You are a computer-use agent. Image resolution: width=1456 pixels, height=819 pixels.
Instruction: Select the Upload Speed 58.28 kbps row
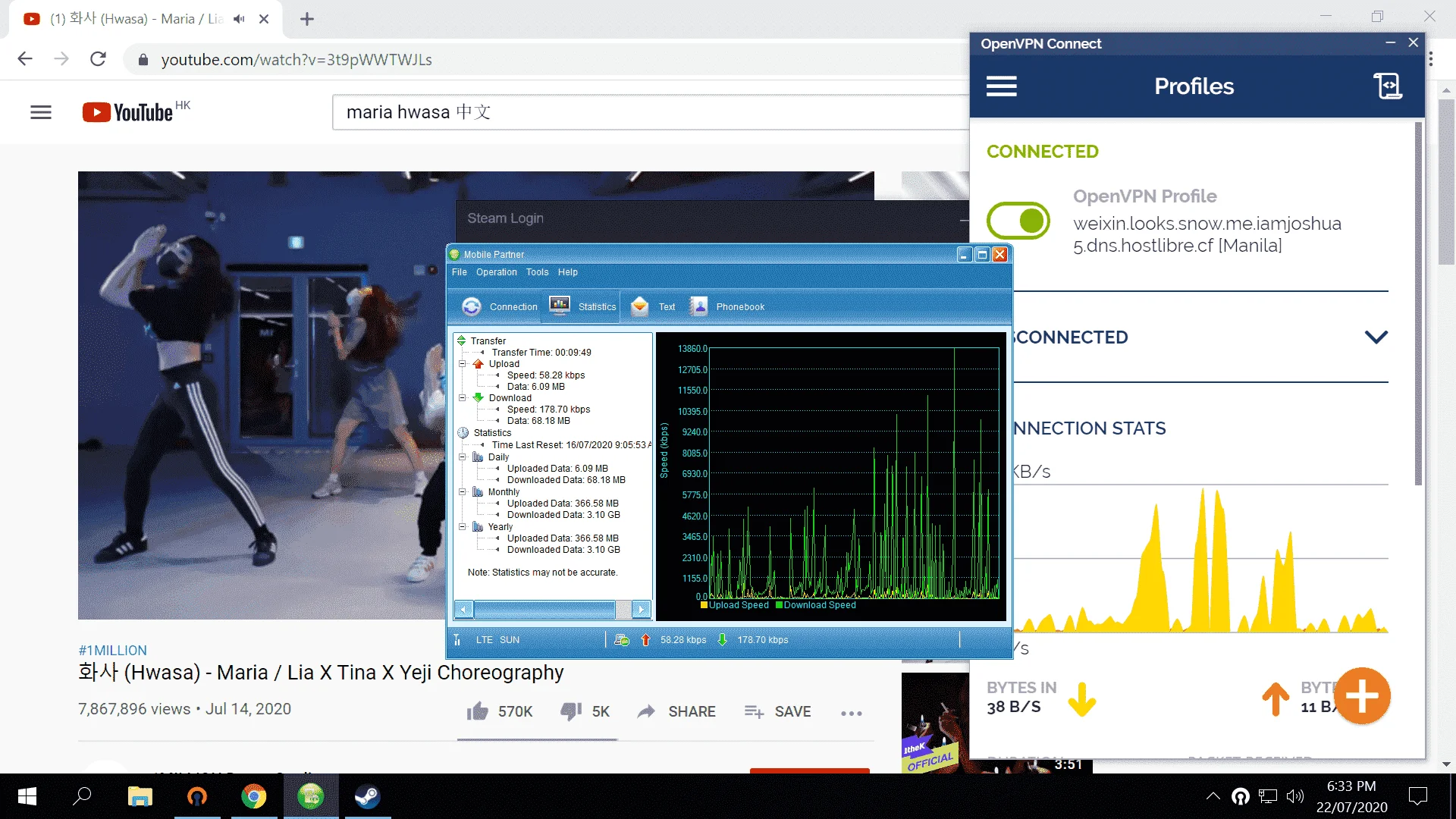pos(546,375)
